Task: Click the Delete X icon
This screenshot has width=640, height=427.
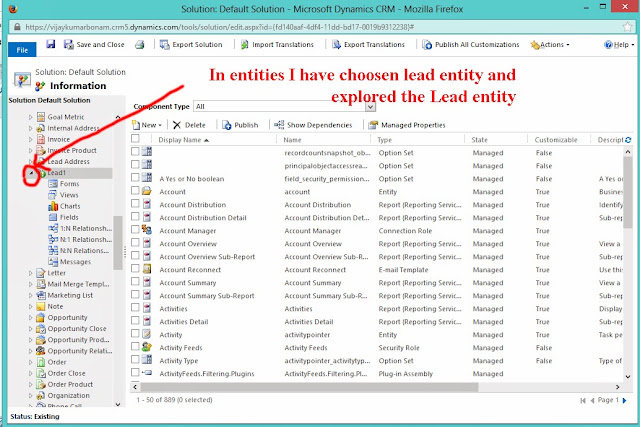Action: pyautogui.click(x=177, y=125)
